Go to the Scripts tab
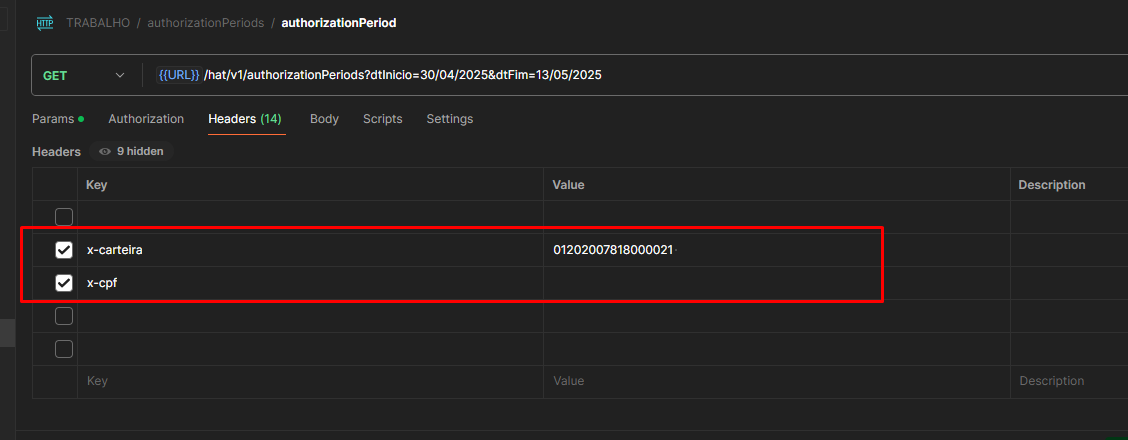1128x440 pixels. [382, 119]
